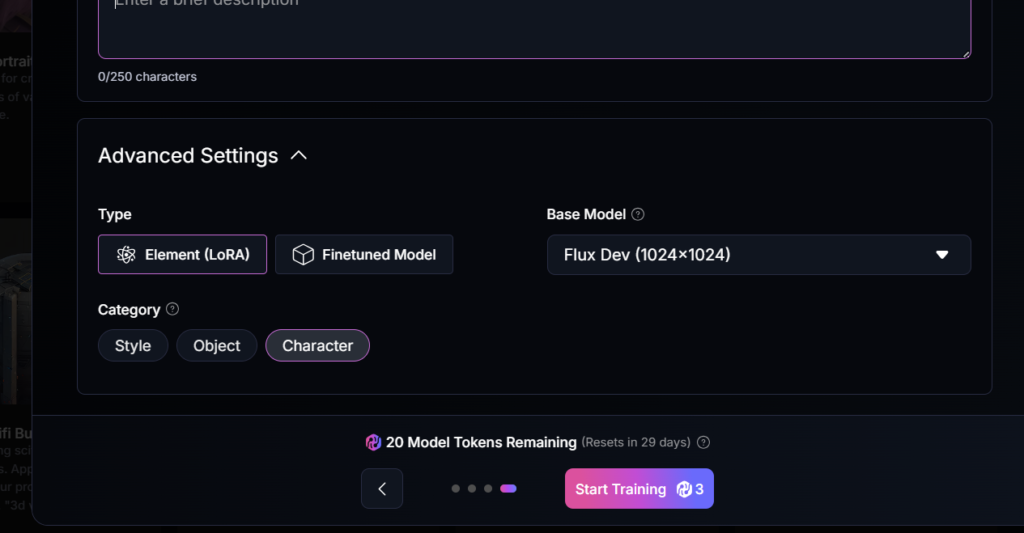The height and width of the screenshot is (533, 1024).
Task: Click the token icon in Start Training
Action: pyautogui.click(x=684, y=489)
